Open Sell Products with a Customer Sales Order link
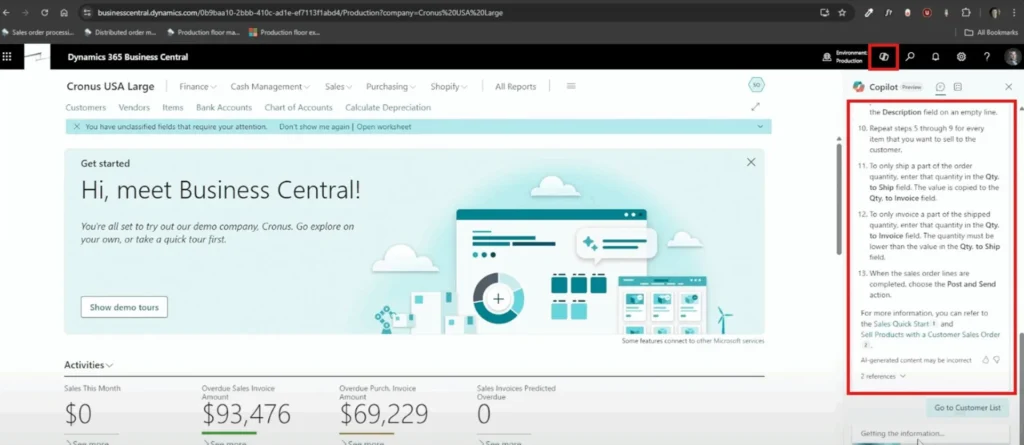The width and height of the screenshot is (1024, 445). tap(930, 335)
